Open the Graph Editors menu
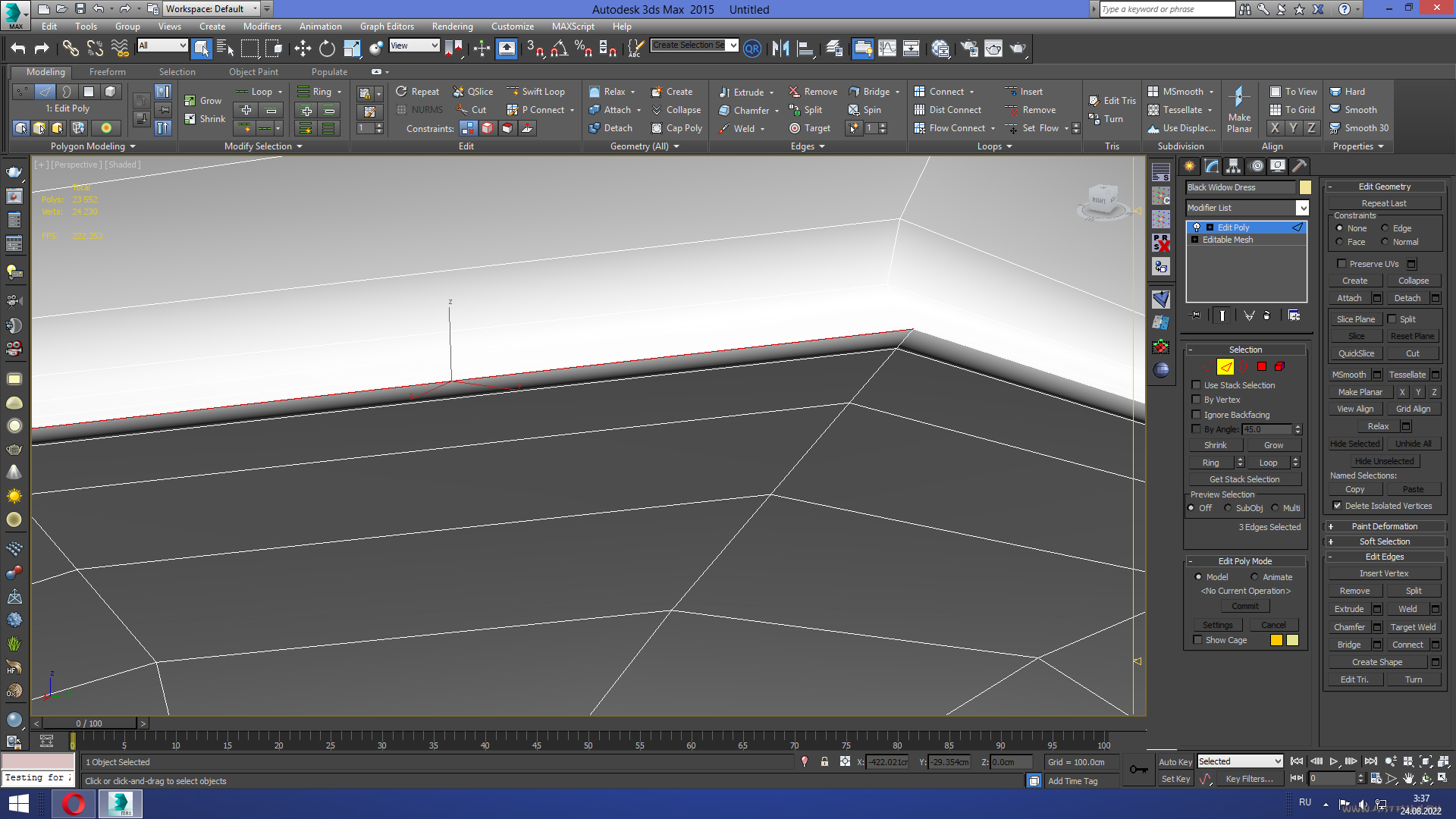Screen dimensions: 1456x819 (387, 27)
